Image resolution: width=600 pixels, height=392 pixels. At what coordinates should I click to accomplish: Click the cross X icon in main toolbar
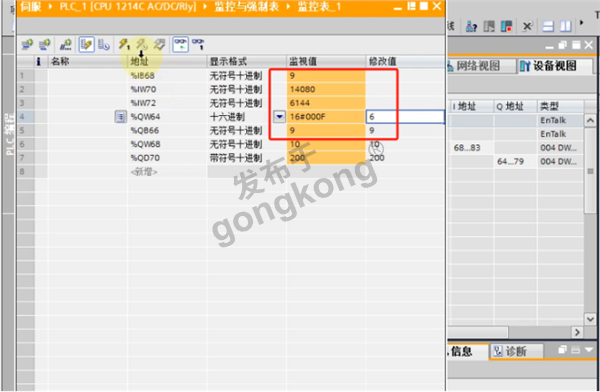click(527, 26)
